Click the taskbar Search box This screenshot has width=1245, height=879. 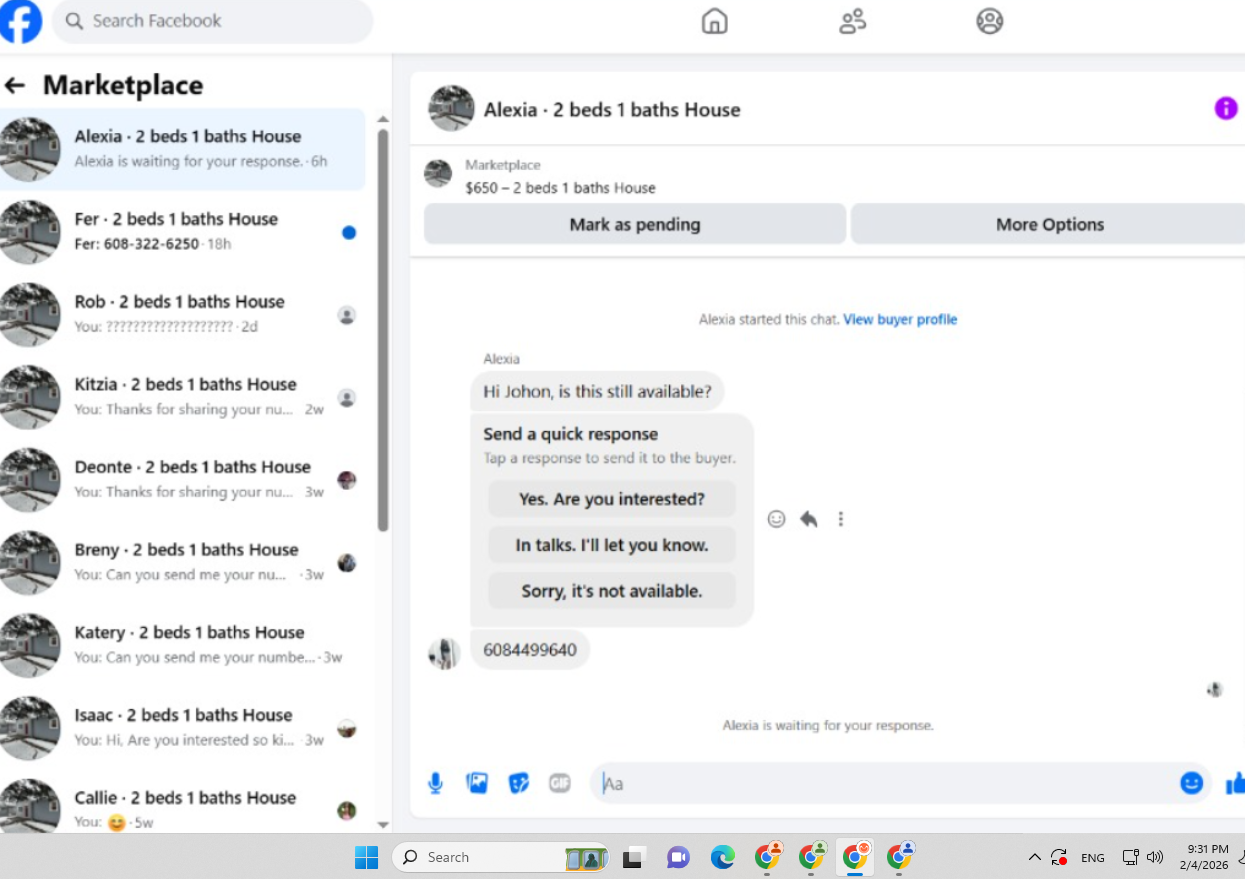pyautogui.click(x=500, y=857)
